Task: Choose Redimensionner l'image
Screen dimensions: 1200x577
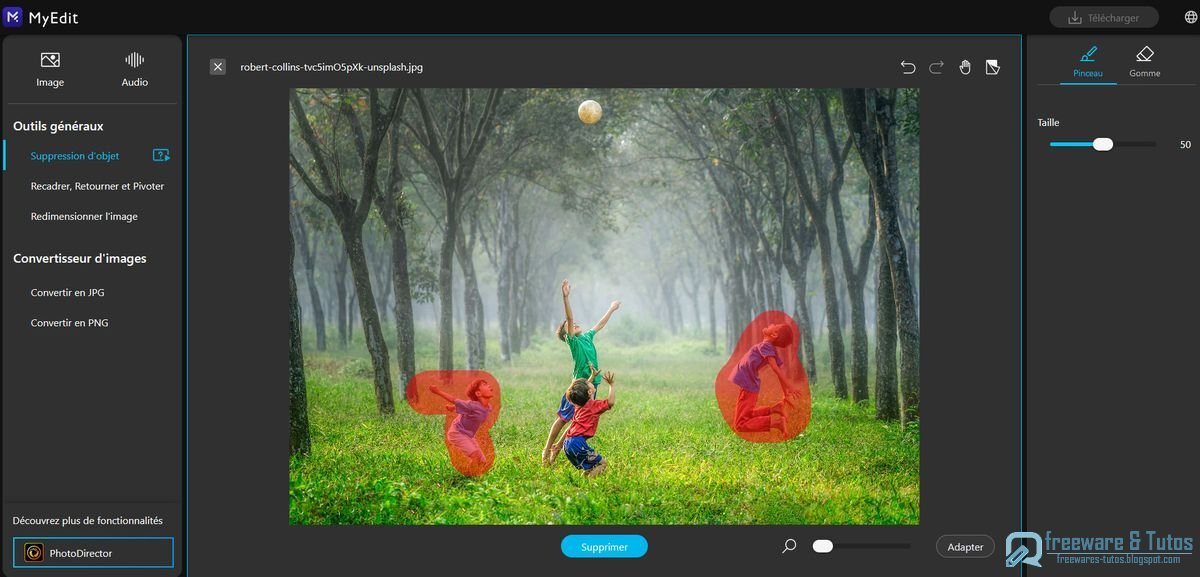Action: click(x=84, y=216)
